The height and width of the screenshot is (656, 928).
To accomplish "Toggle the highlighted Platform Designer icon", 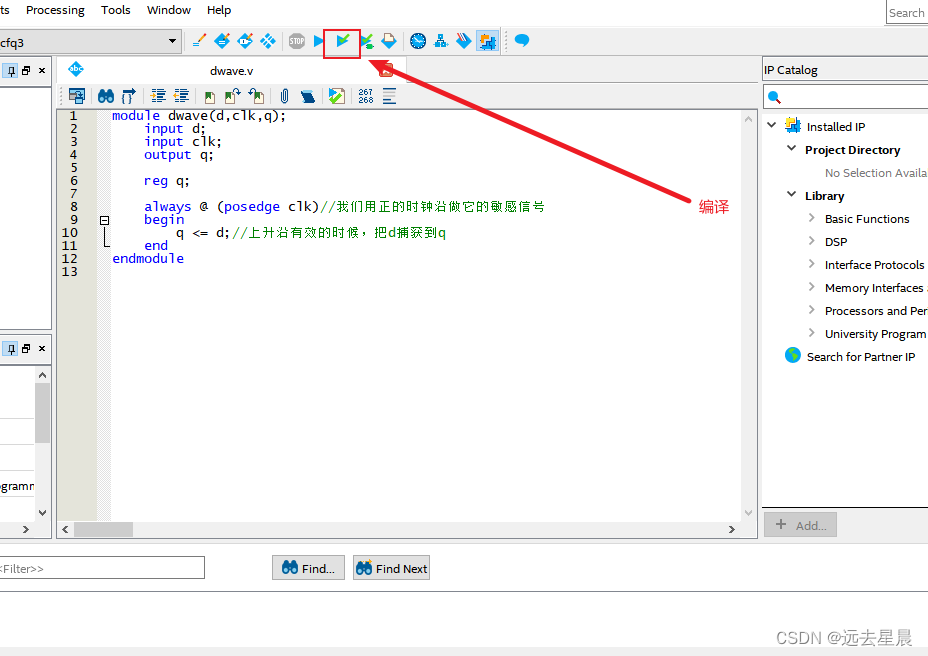I will pyautogui.click(x=487, y=41).
